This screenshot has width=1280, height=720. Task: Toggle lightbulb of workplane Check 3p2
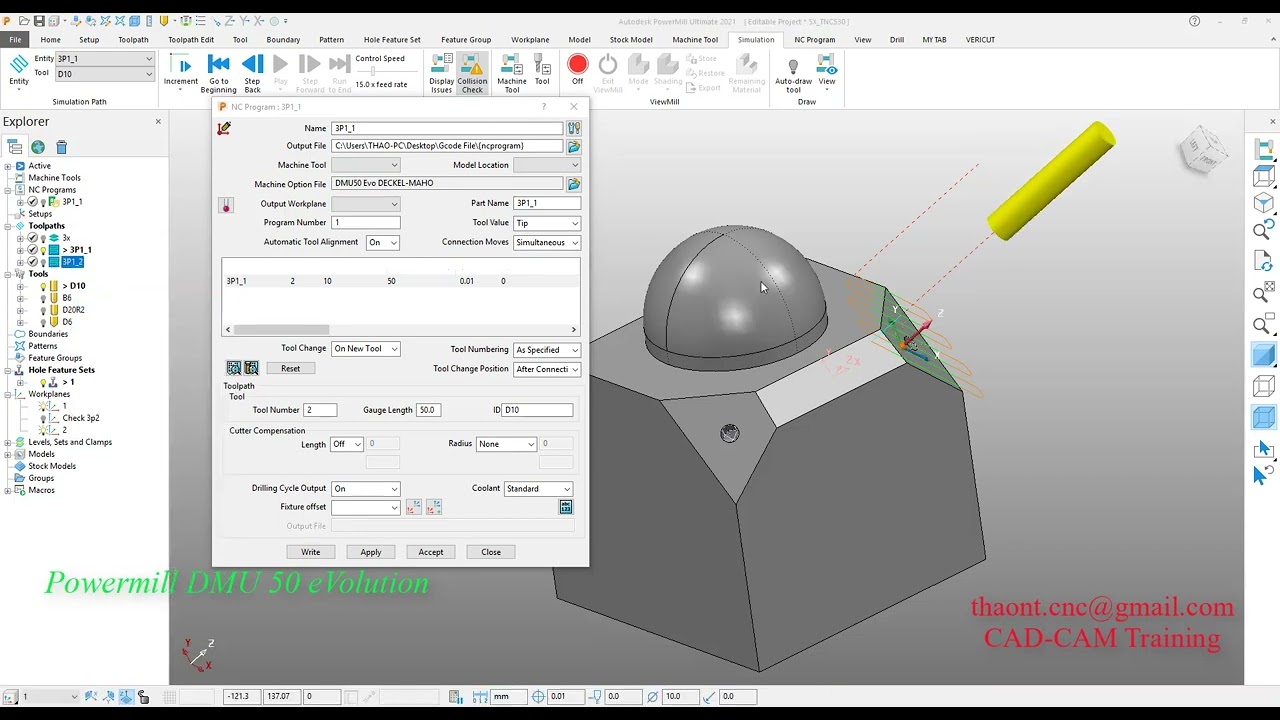tap(43, 418)
